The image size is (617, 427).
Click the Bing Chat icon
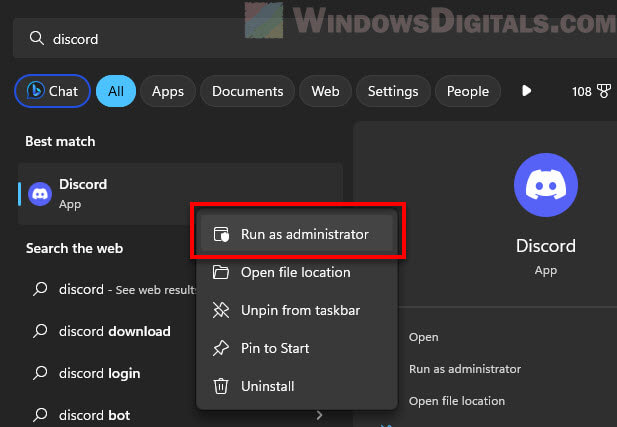tap(35, 91)
